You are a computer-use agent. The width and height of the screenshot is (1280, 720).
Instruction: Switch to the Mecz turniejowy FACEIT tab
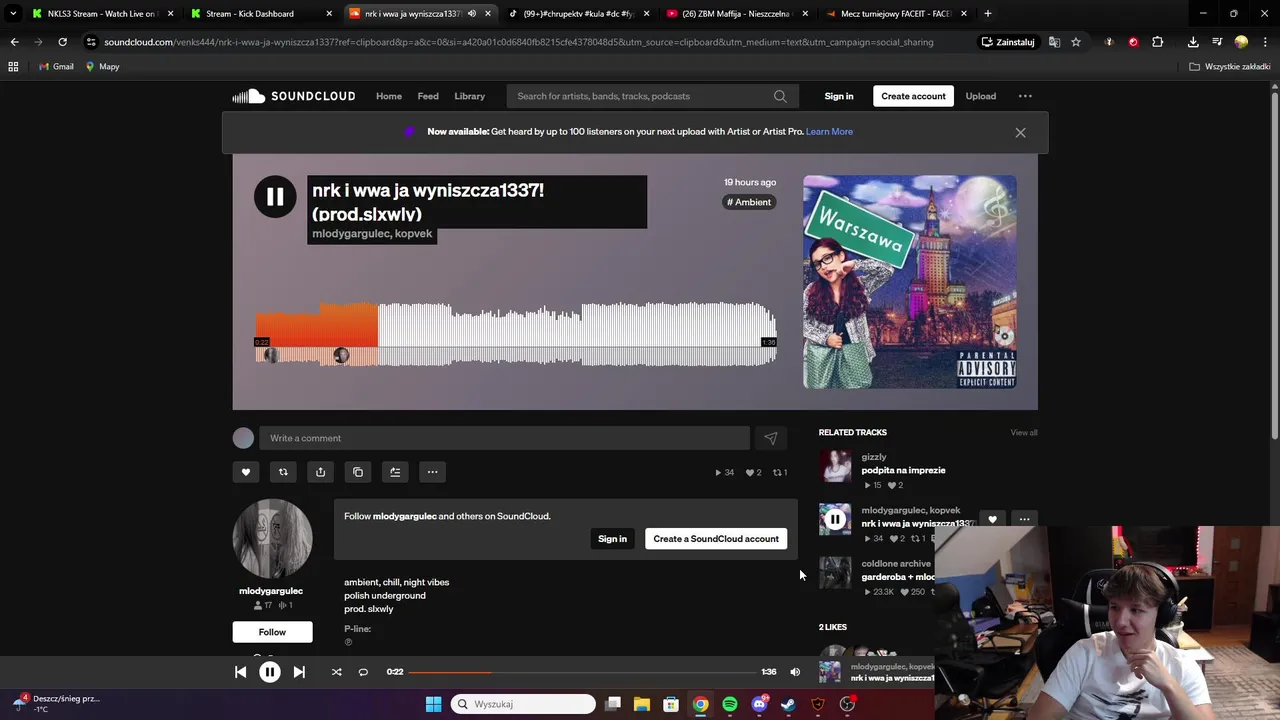(895, 14)
